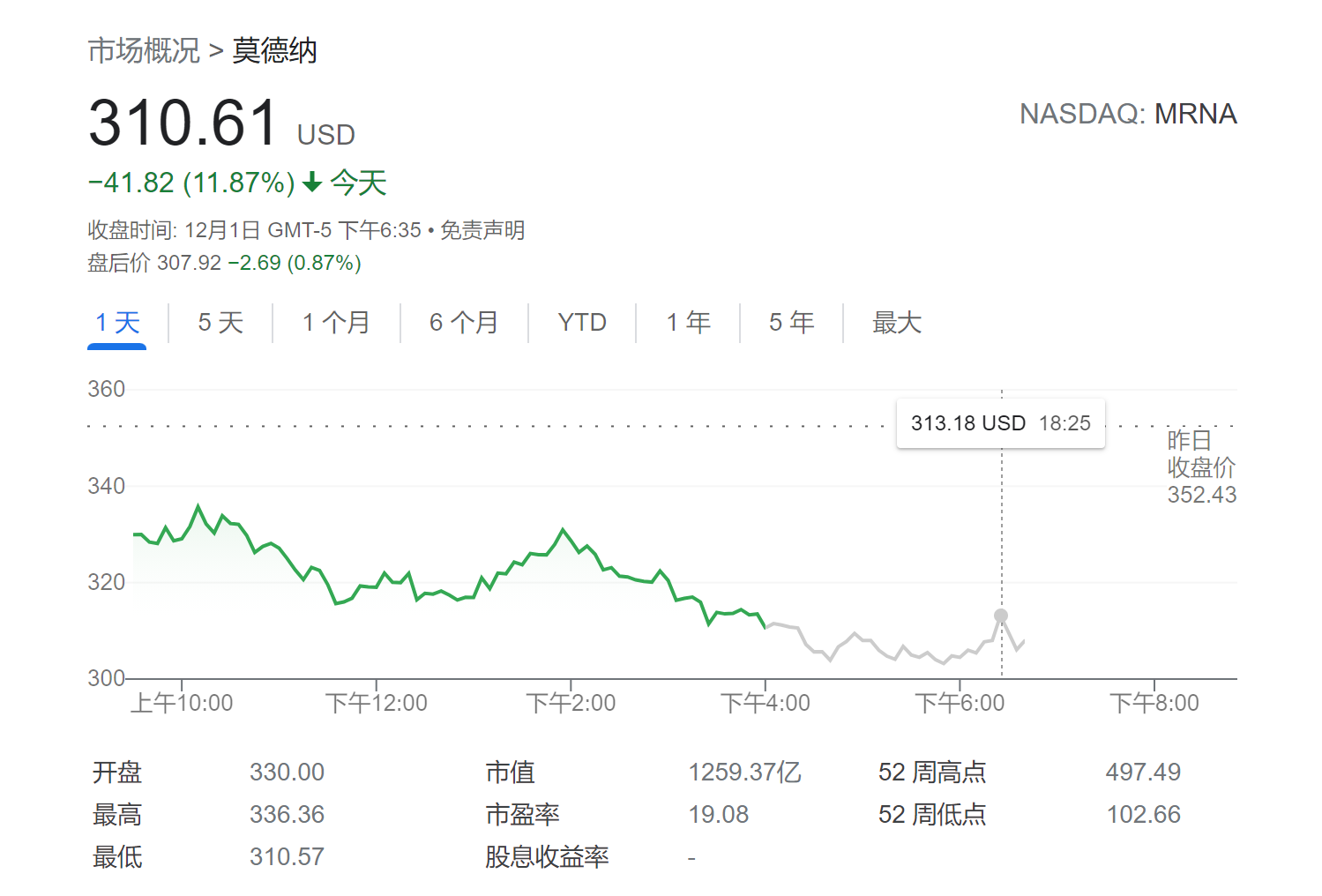This screenshot has width=1322, height=896.
Task: Switch to the 5 天 chart tab
Action: (x=220, y=323)
